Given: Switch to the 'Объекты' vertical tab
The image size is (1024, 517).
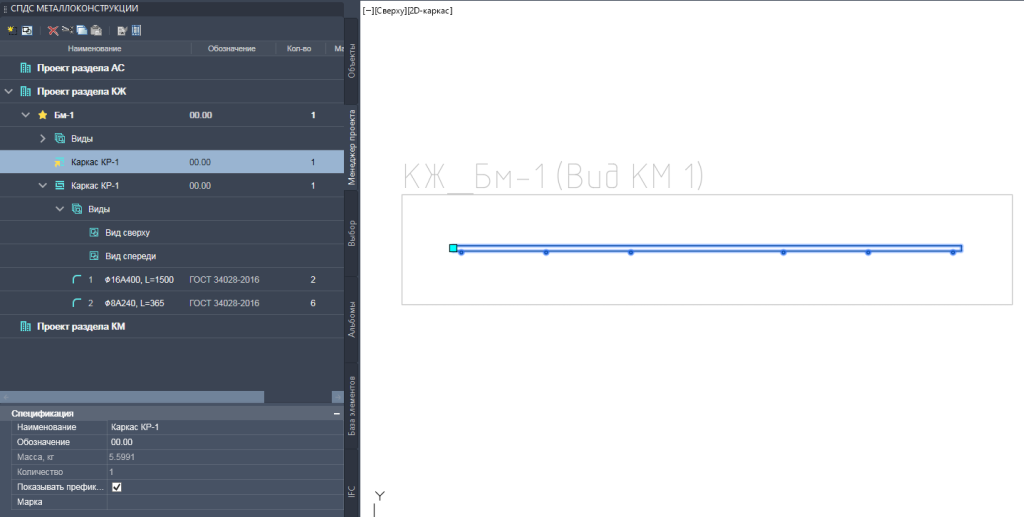Looking at the screenshot, I should click(x=351, y=62).
